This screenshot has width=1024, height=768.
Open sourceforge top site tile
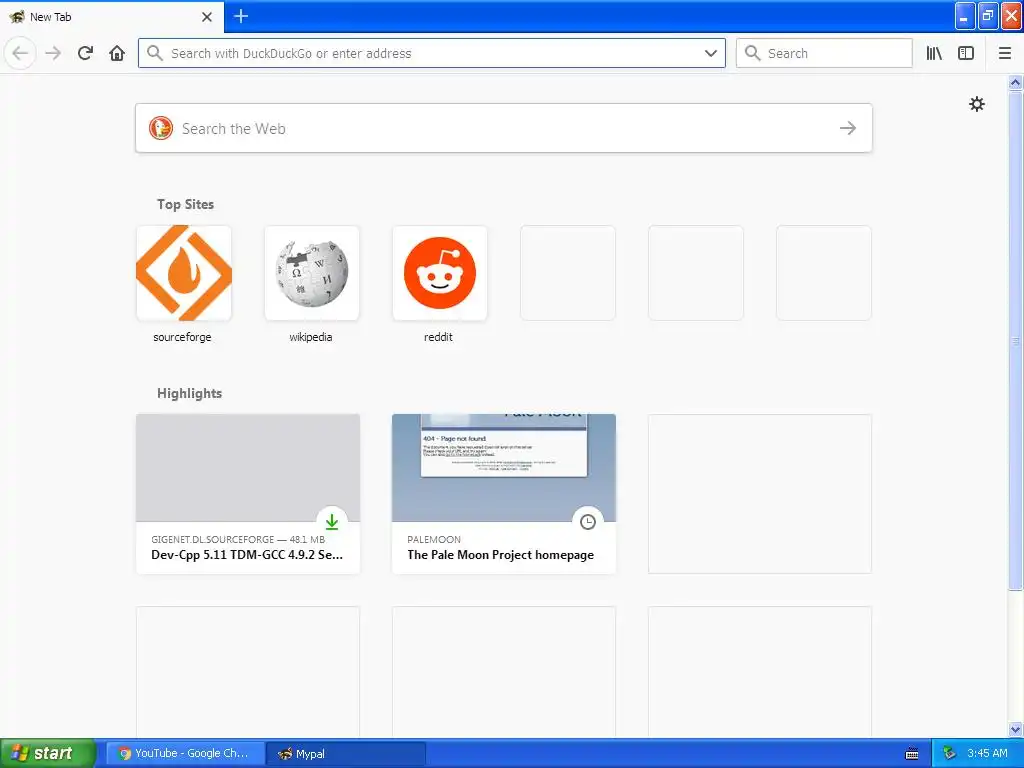184,273
